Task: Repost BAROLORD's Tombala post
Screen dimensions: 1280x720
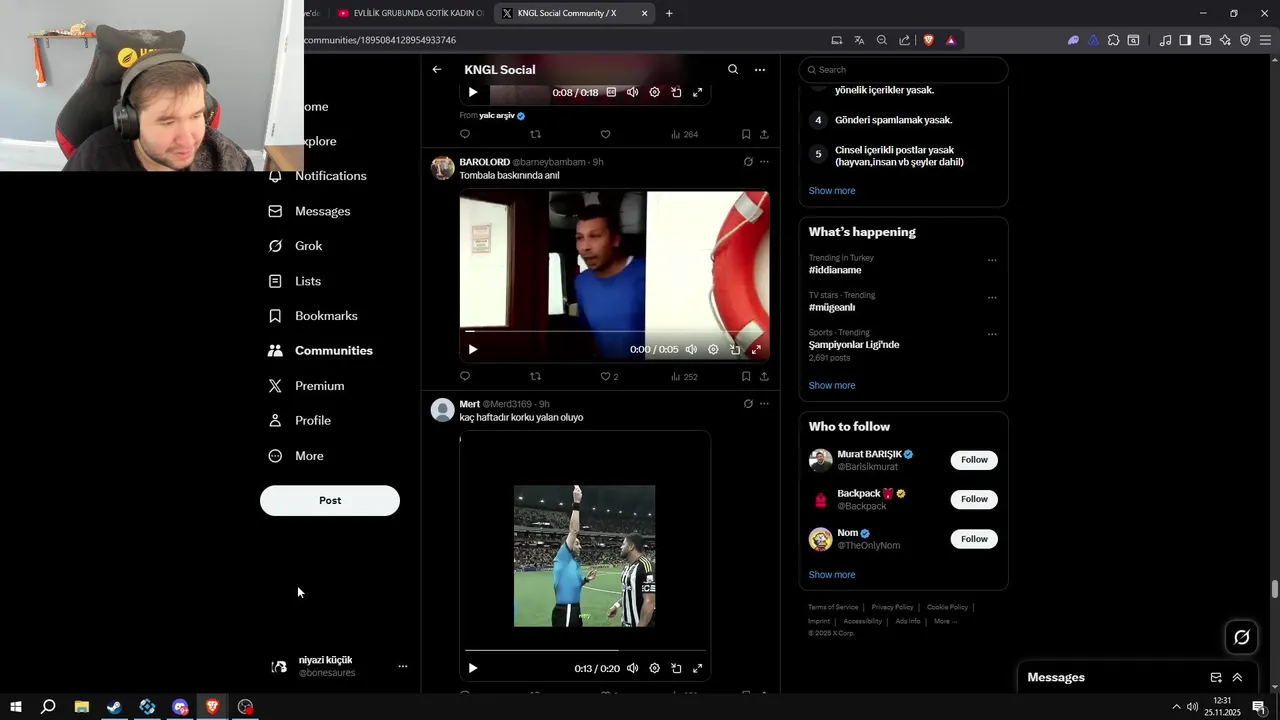Action: click(535, 376)
